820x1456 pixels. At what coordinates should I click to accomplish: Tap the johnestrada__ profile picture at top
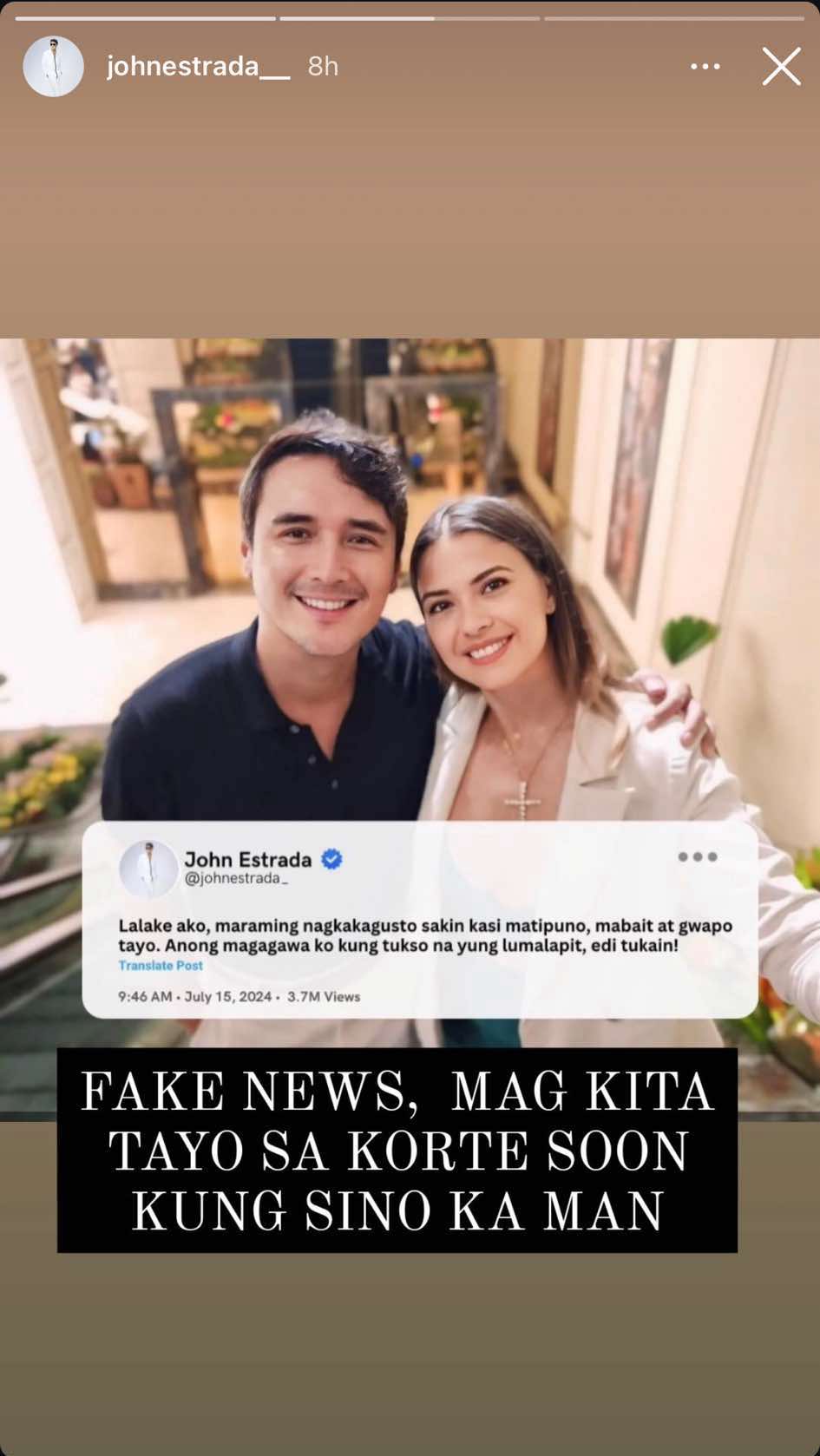(53, 66)
